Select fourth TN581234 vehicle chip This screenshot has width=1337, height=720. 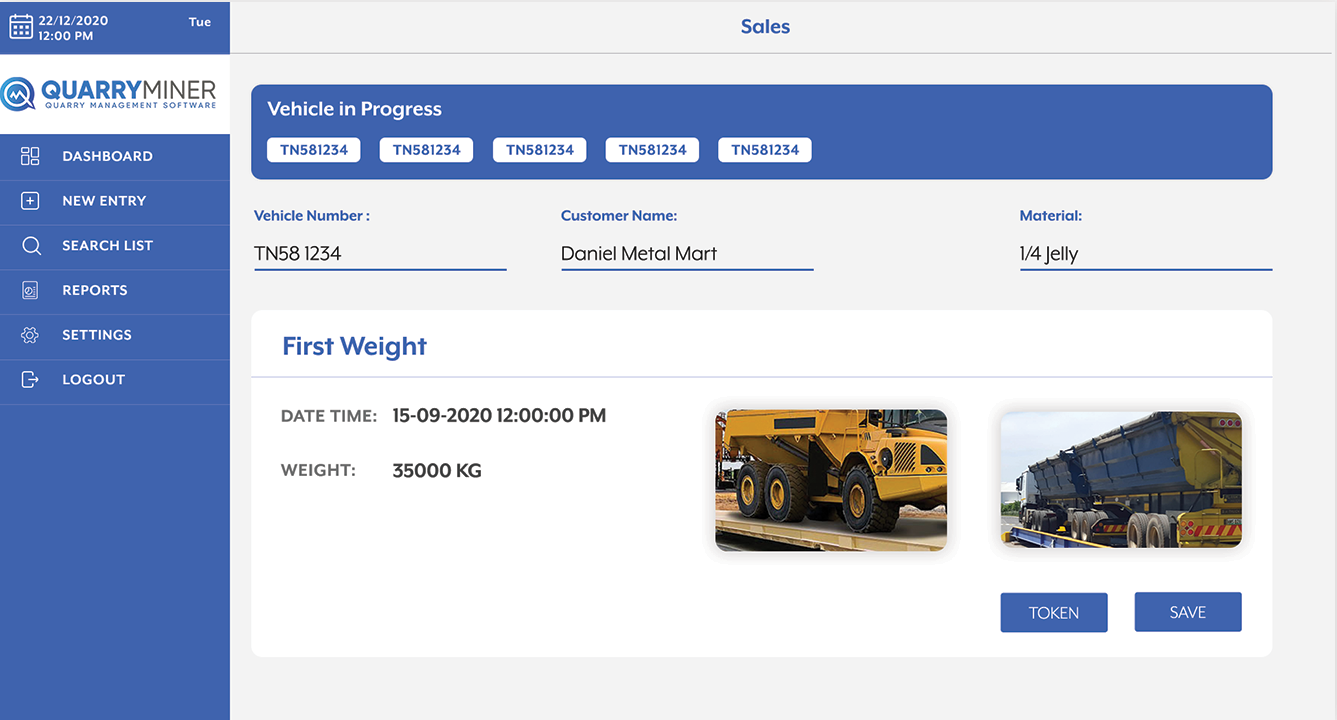click(653, 150)
